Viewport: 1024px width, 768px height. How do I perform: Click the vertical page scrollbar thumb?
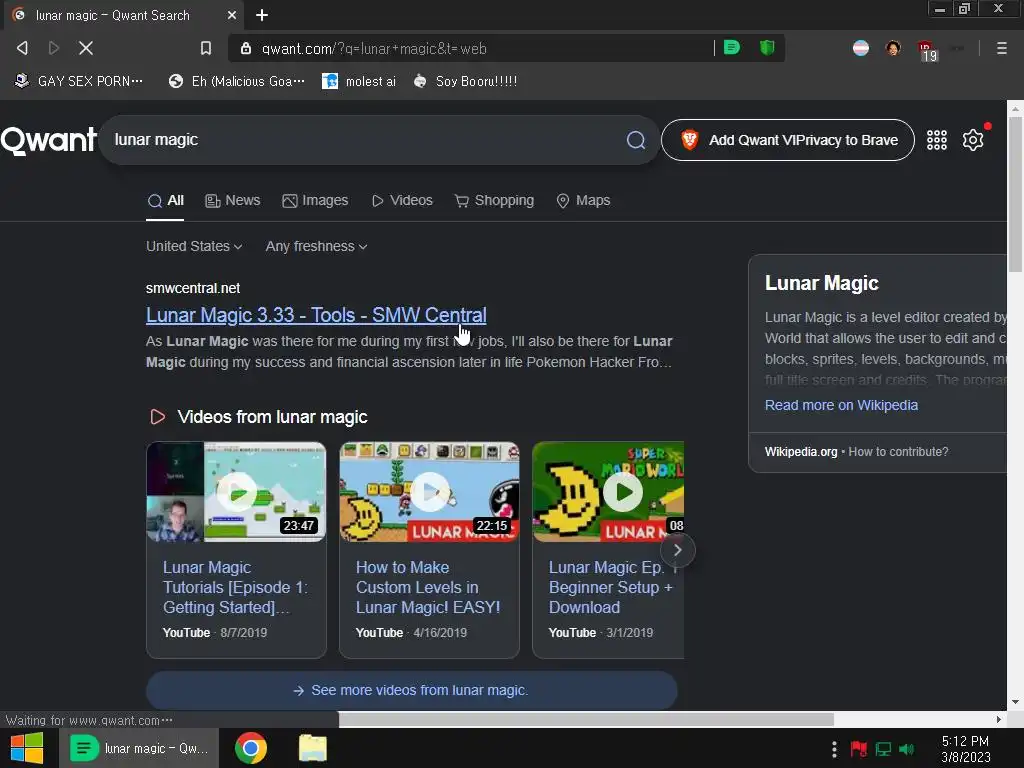tap(1015, 195)
